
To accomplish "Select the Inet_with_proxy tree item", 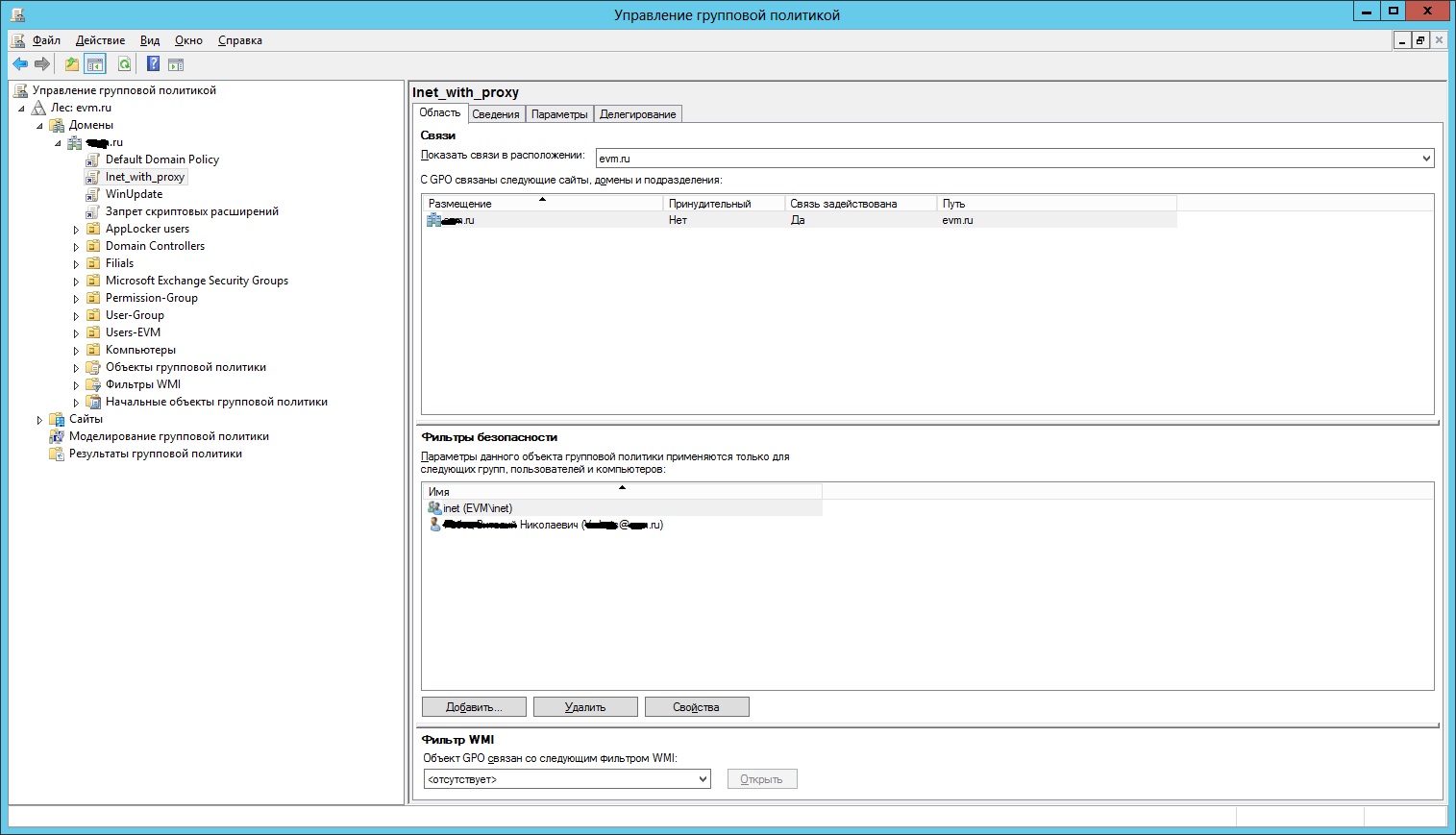I will pyautogui.click(x=145, y=177).
